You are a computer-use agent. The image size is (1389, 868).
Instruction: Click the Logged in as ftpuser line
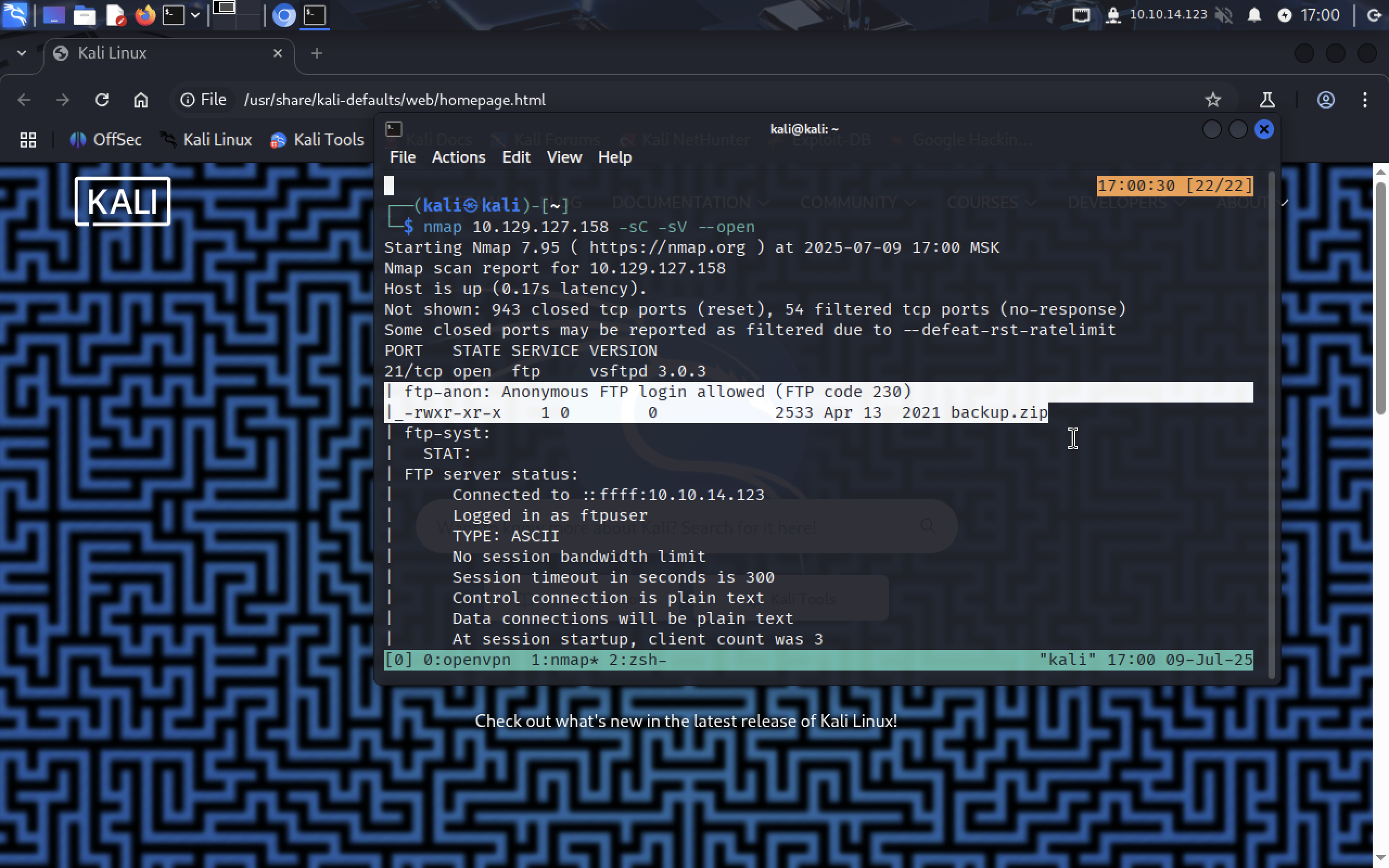coord(550,515)
